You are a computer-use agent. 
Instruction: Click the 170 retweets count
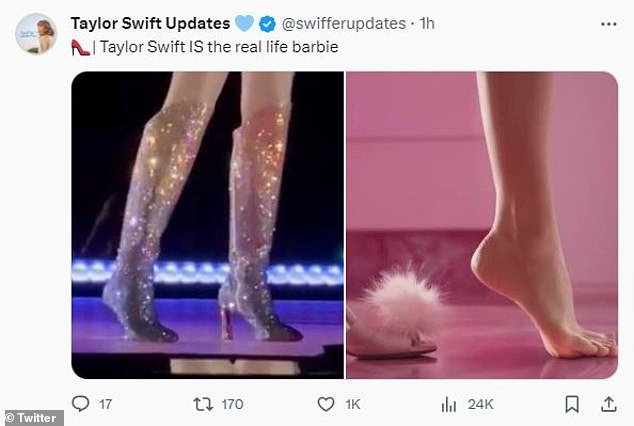[x=232, y=404]
